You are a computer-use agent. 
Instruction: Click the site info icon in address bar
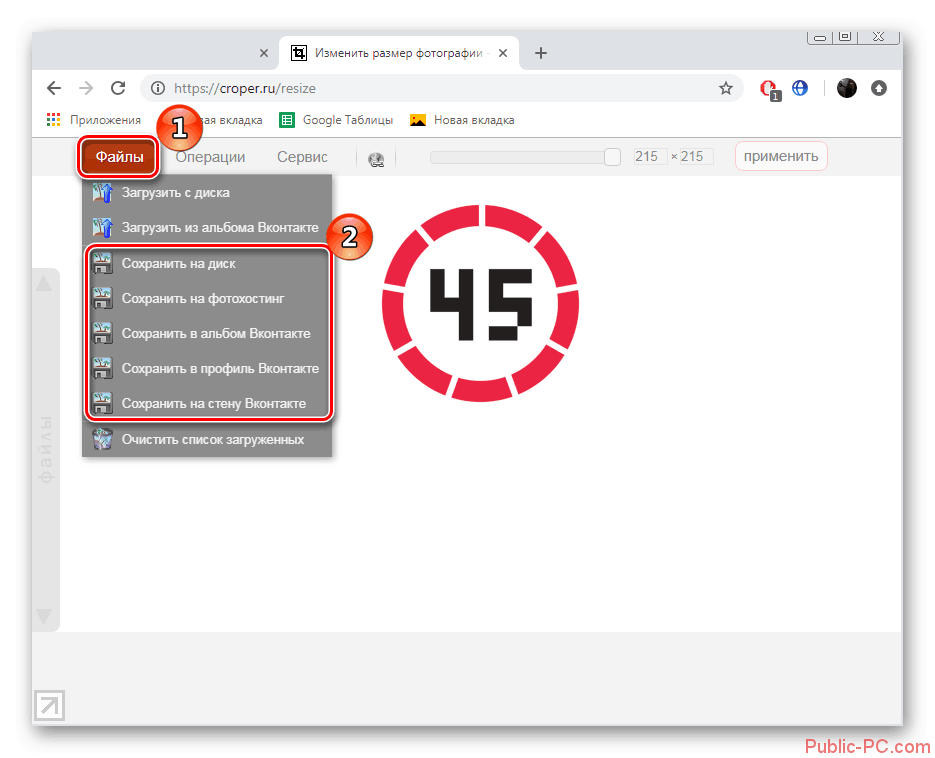(158, 88)
